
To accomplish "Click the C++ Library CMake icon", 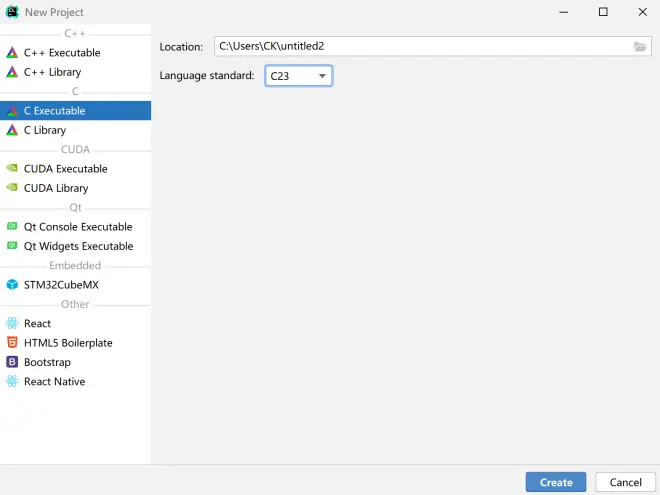I will point(12,72).
